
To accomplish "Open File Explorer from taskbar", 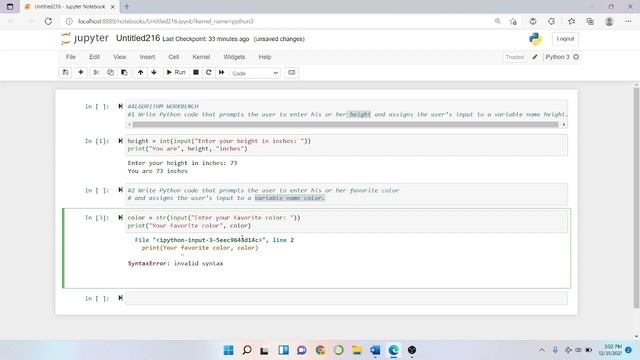I will (357, 350).
